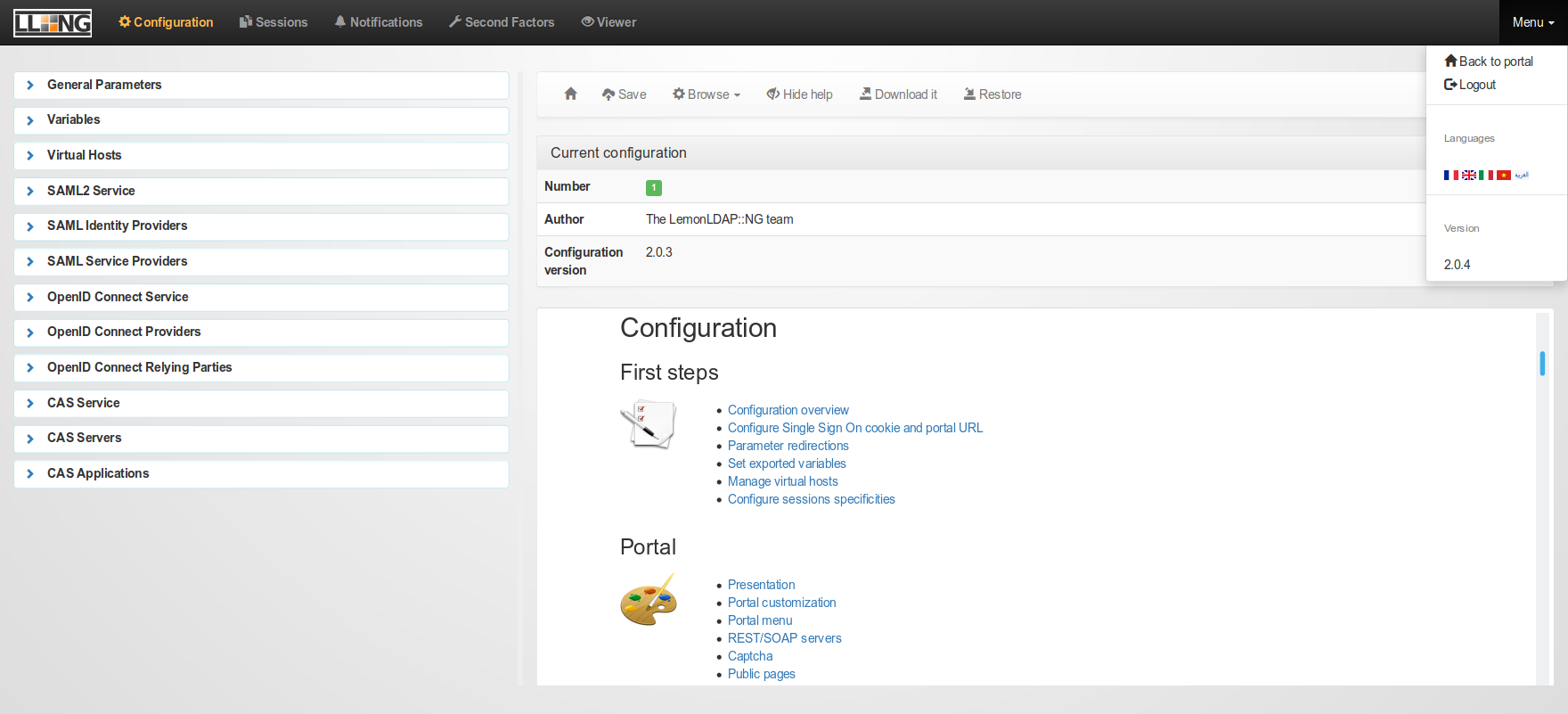
Task: Click the checklist notepad image under First steps
Action: 648,424
